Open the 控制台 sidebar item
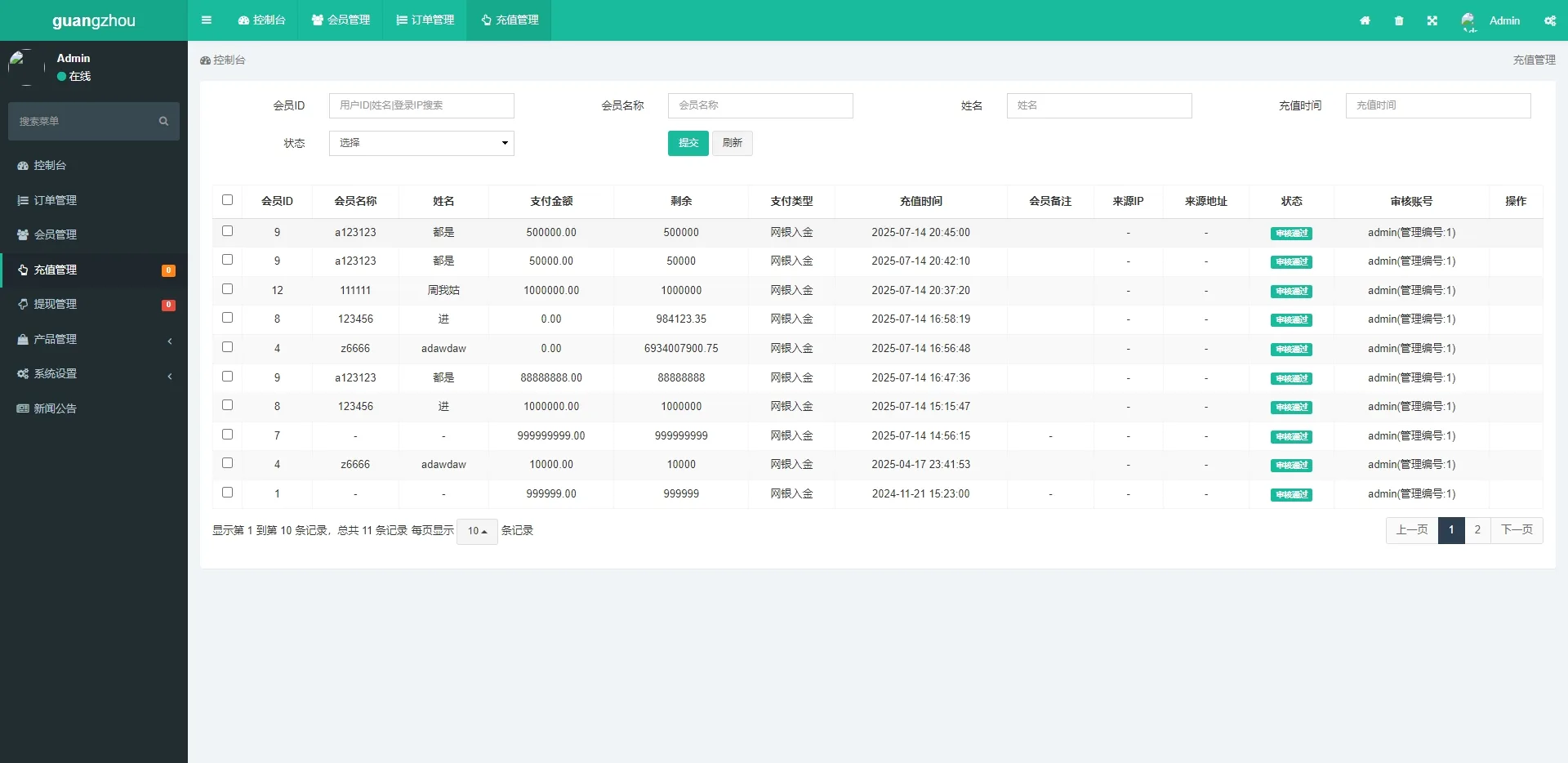The image size is (1568, 763). (47, 165)
